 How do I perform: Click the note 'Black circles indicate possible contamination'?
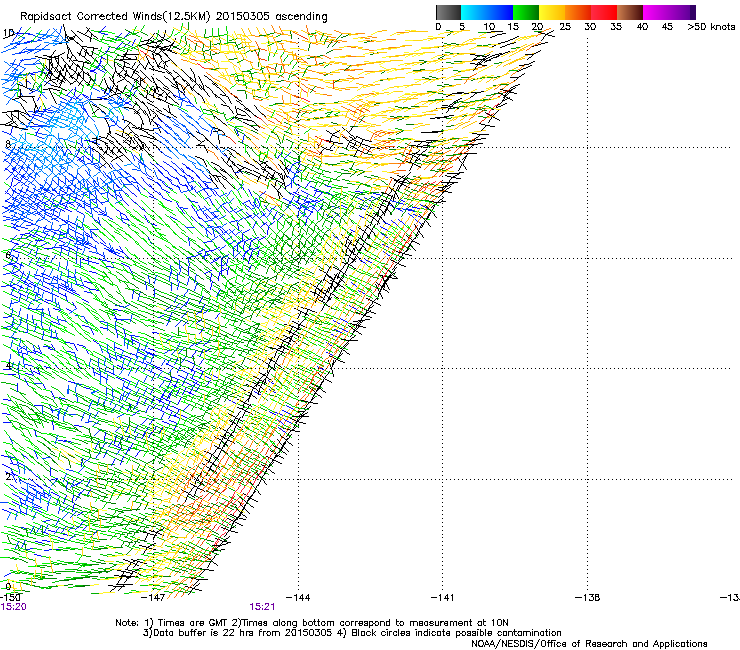point(456,633)
